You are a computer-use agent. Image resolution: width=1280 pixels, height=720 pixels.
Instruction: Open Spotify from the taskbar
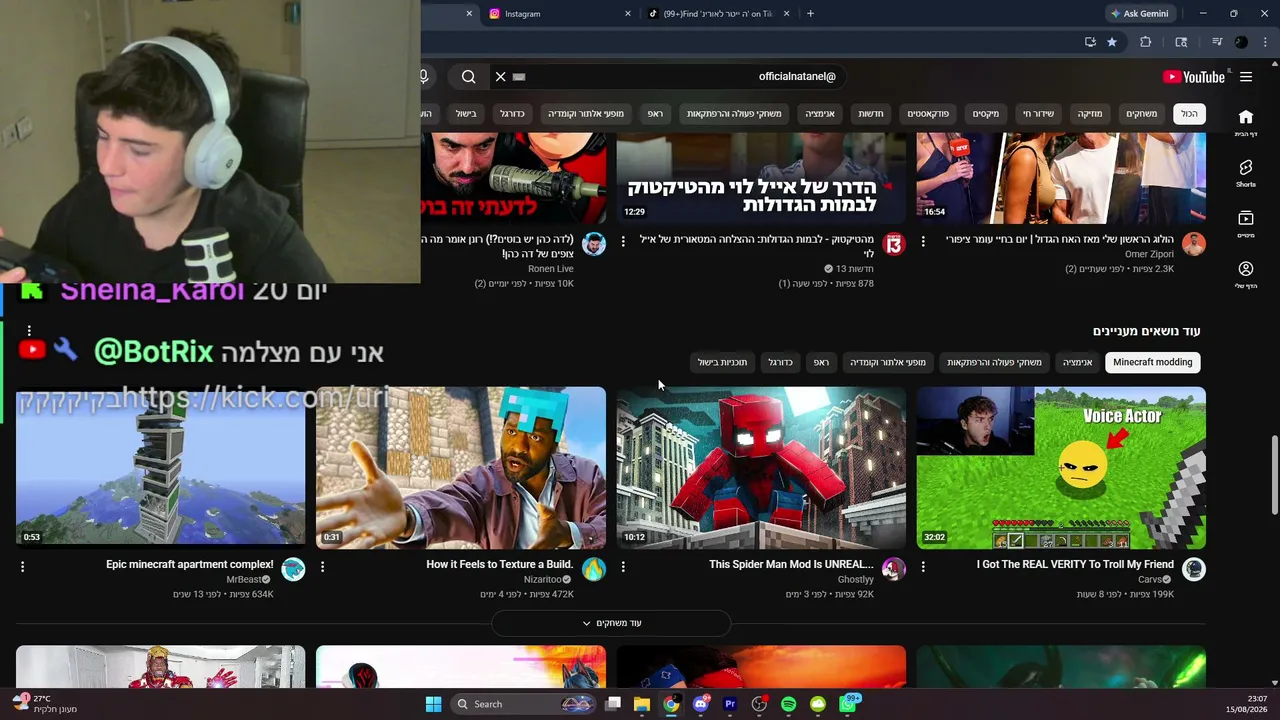[789, 704]
